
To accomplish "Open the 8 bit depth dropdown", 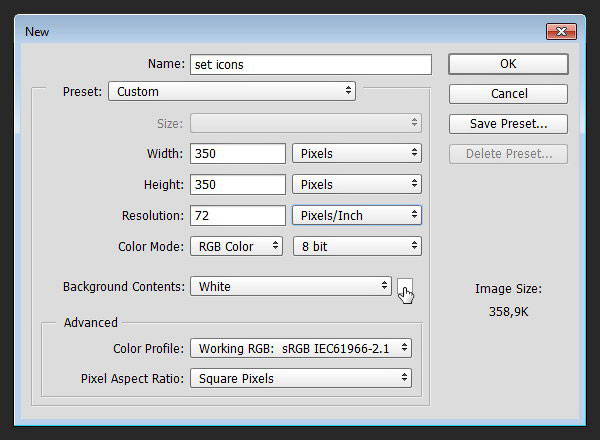I will point(357,246).
